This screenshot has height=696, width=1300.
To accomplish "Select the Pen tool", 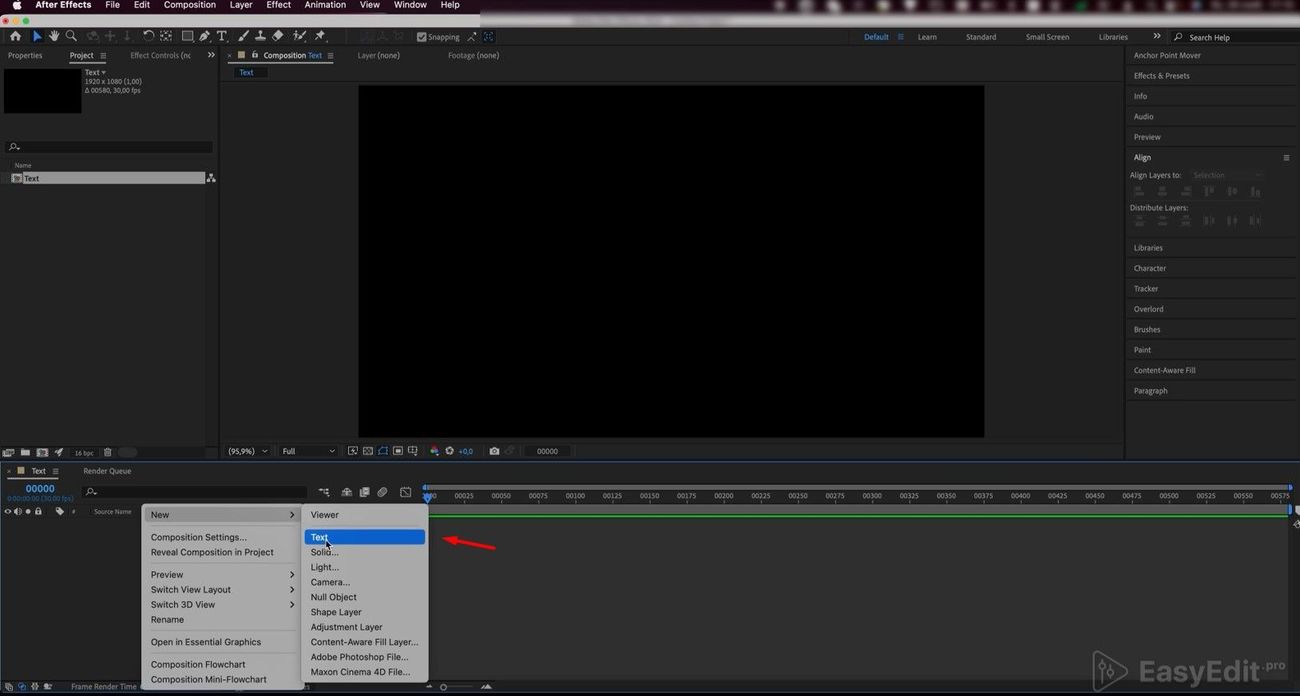I will click(204, 36).
